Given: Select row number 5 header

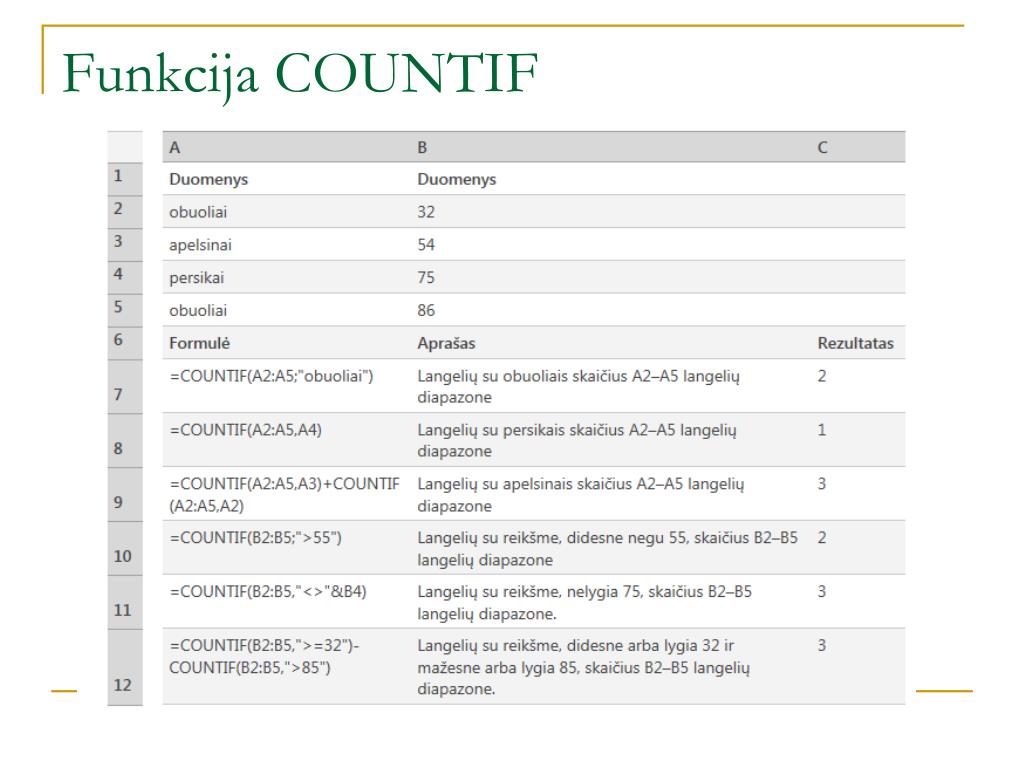Looking at the screenshot, I should [125, 310].
